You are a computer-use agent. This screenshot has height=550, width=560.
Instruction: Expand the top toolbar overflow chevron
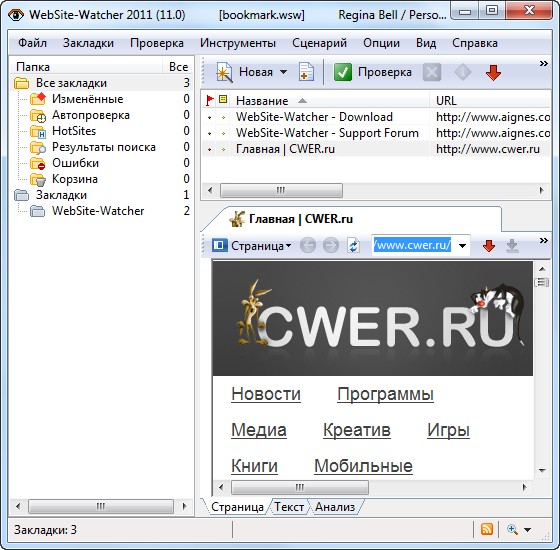click(544, 64)
